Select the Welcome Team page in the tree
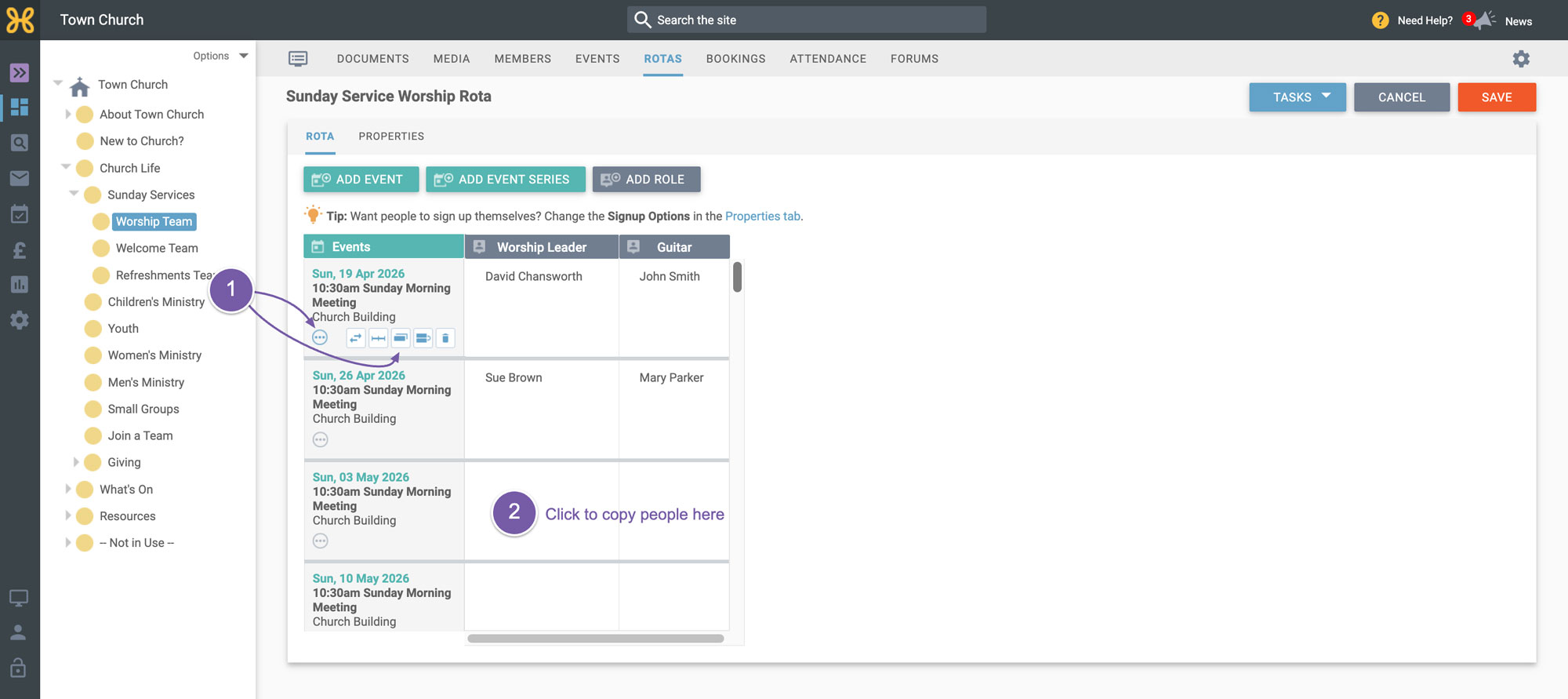The width and height of the screenshot is (1568, 699). pos(157,248)
